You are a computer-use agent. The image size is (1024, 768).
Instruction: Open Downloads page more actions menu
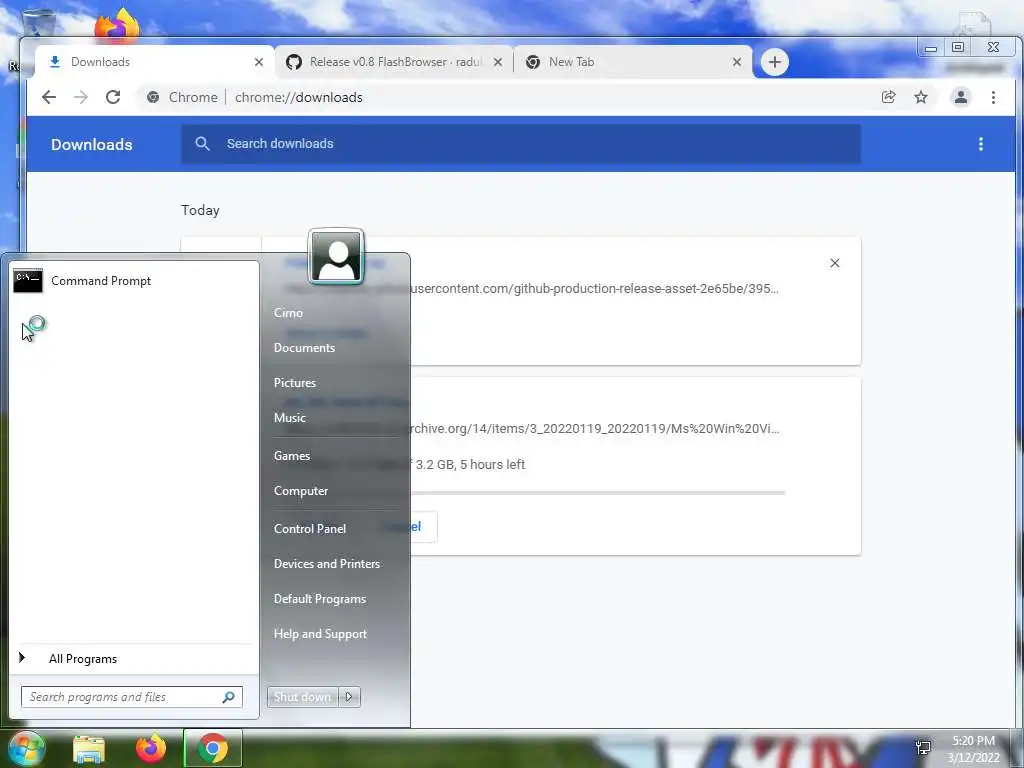pyautogui.click(x=980, y=144)
